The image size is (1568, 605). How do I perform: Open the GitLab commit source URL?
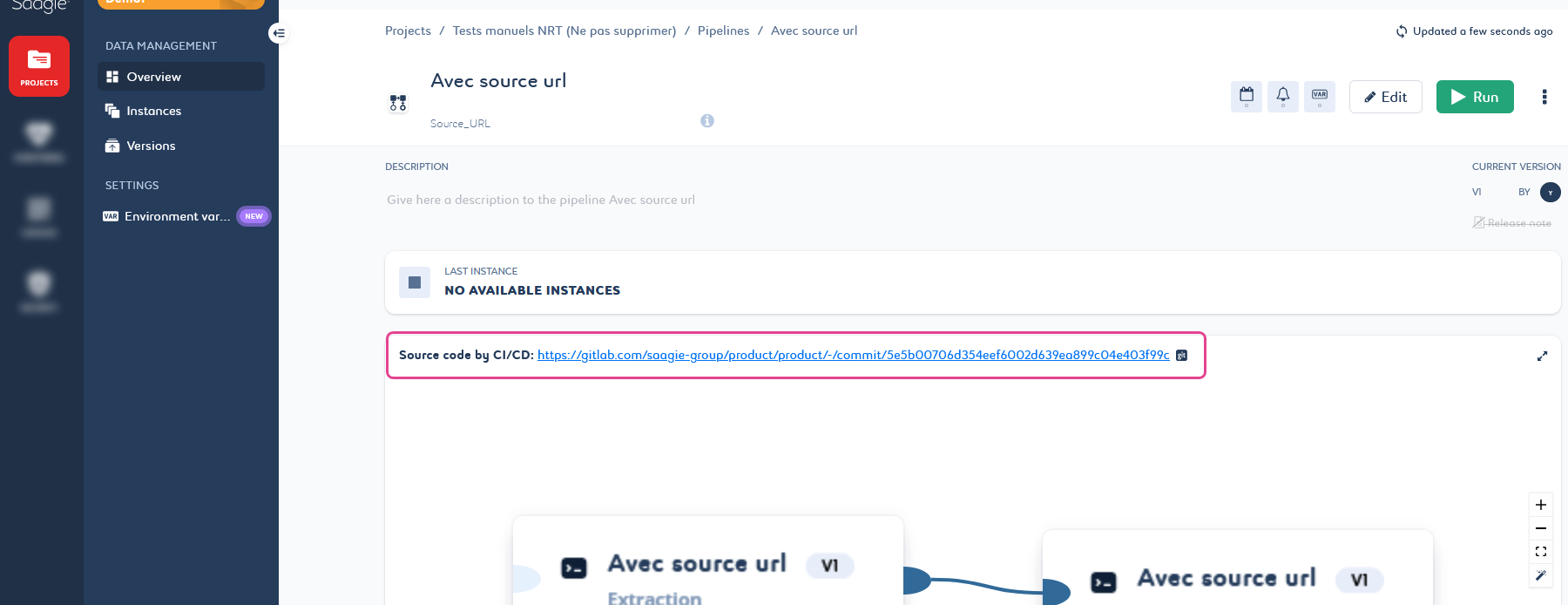(854, 355)
